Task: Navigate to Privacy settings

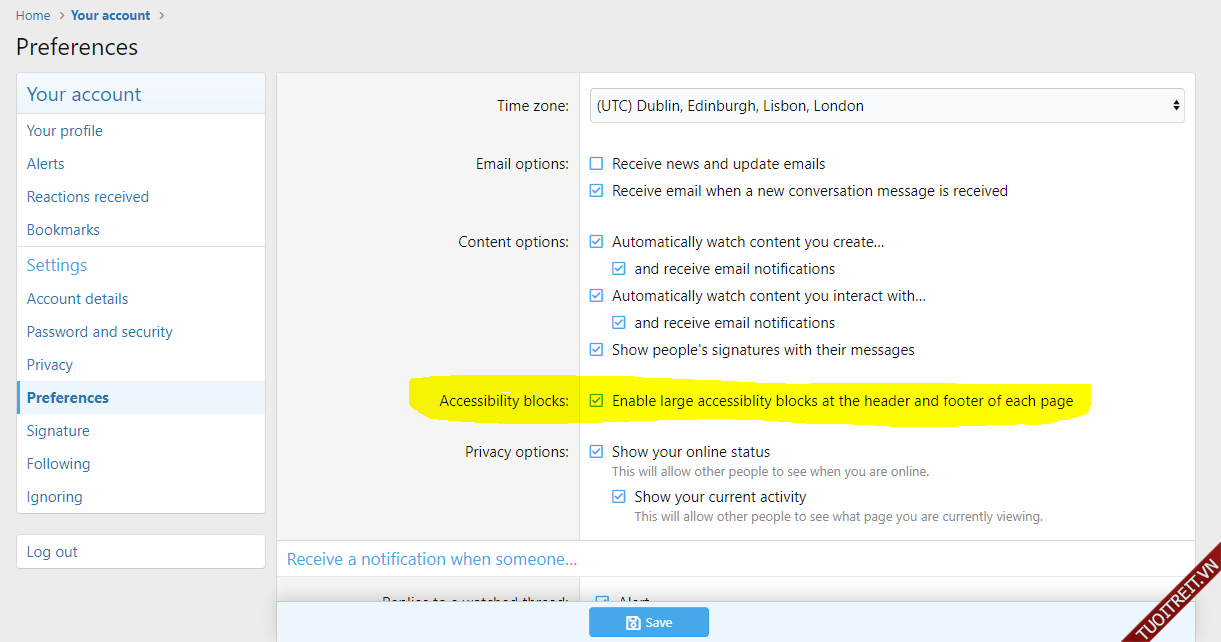Action: pyautogui.click(x=50, y=365)
